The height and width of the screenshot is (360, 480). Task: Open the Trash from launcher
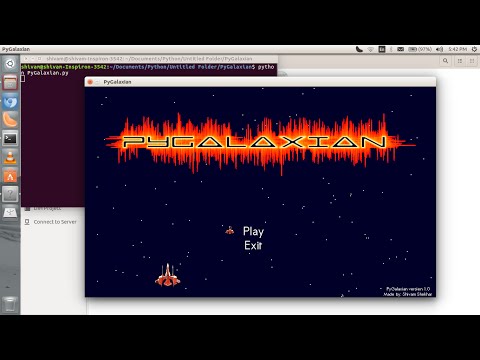10,304
